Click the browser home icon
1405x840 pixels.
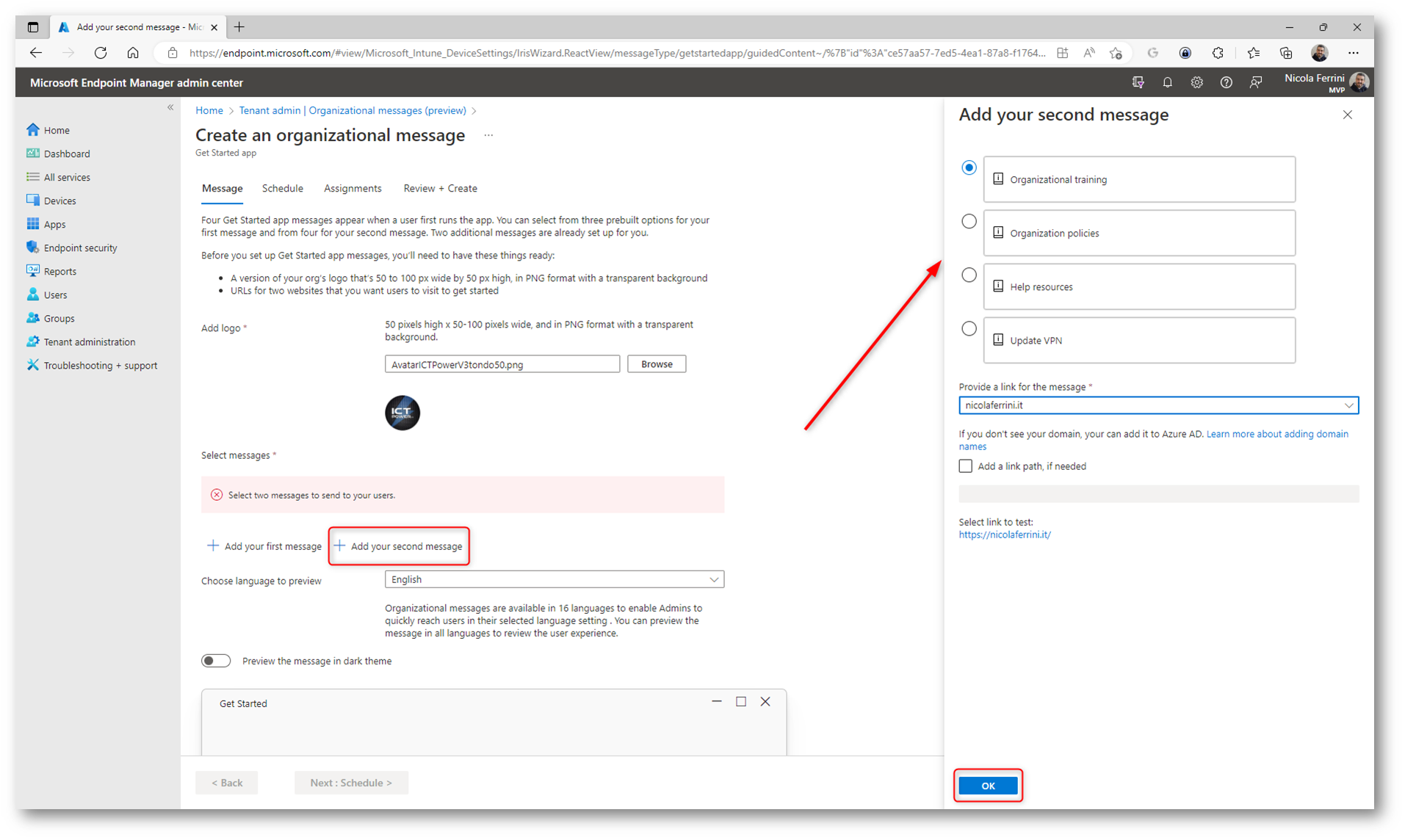[x=133, y=53]
